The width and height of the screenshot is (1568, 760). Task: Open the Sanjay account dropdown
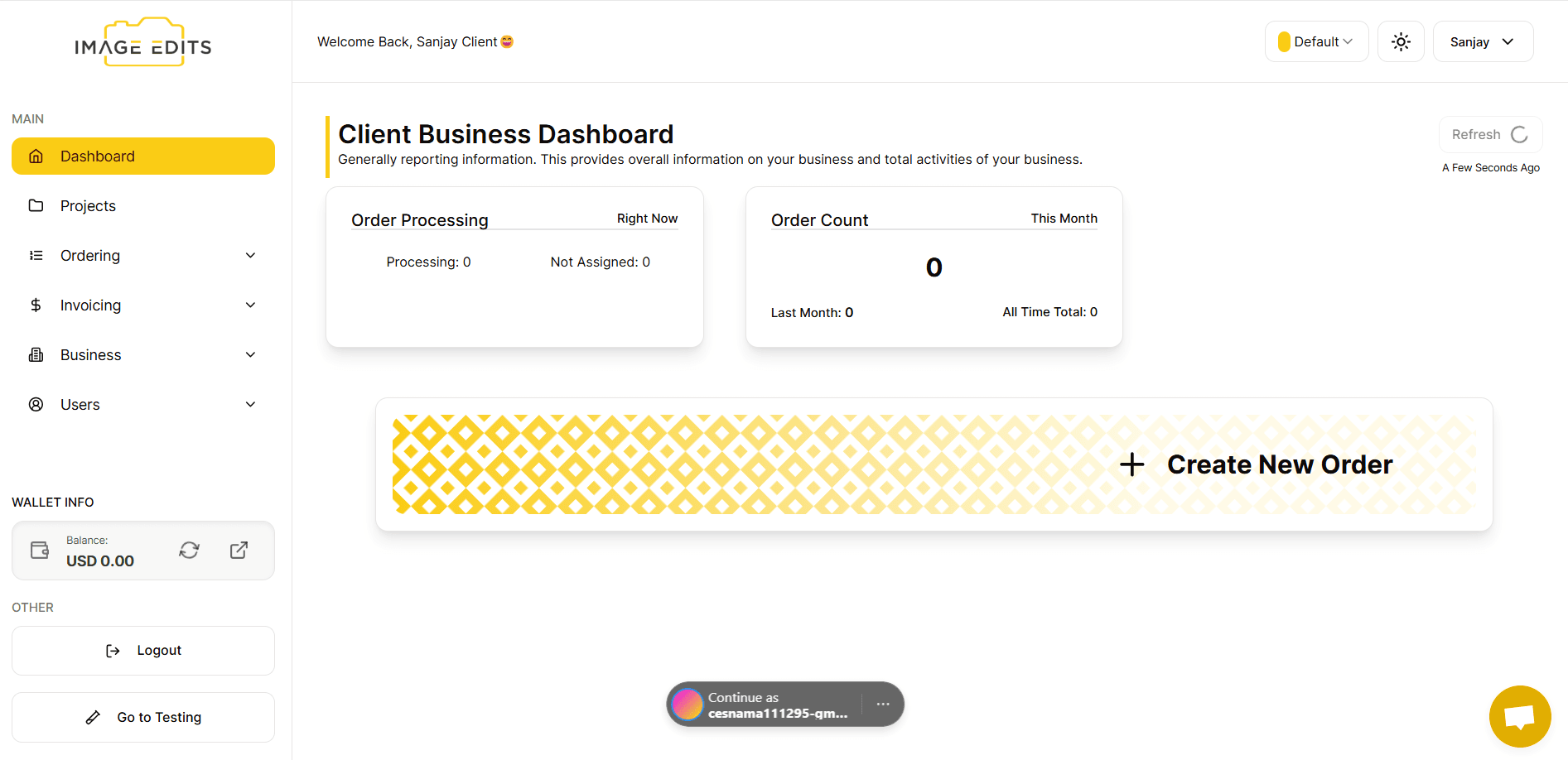[1483, 42]
